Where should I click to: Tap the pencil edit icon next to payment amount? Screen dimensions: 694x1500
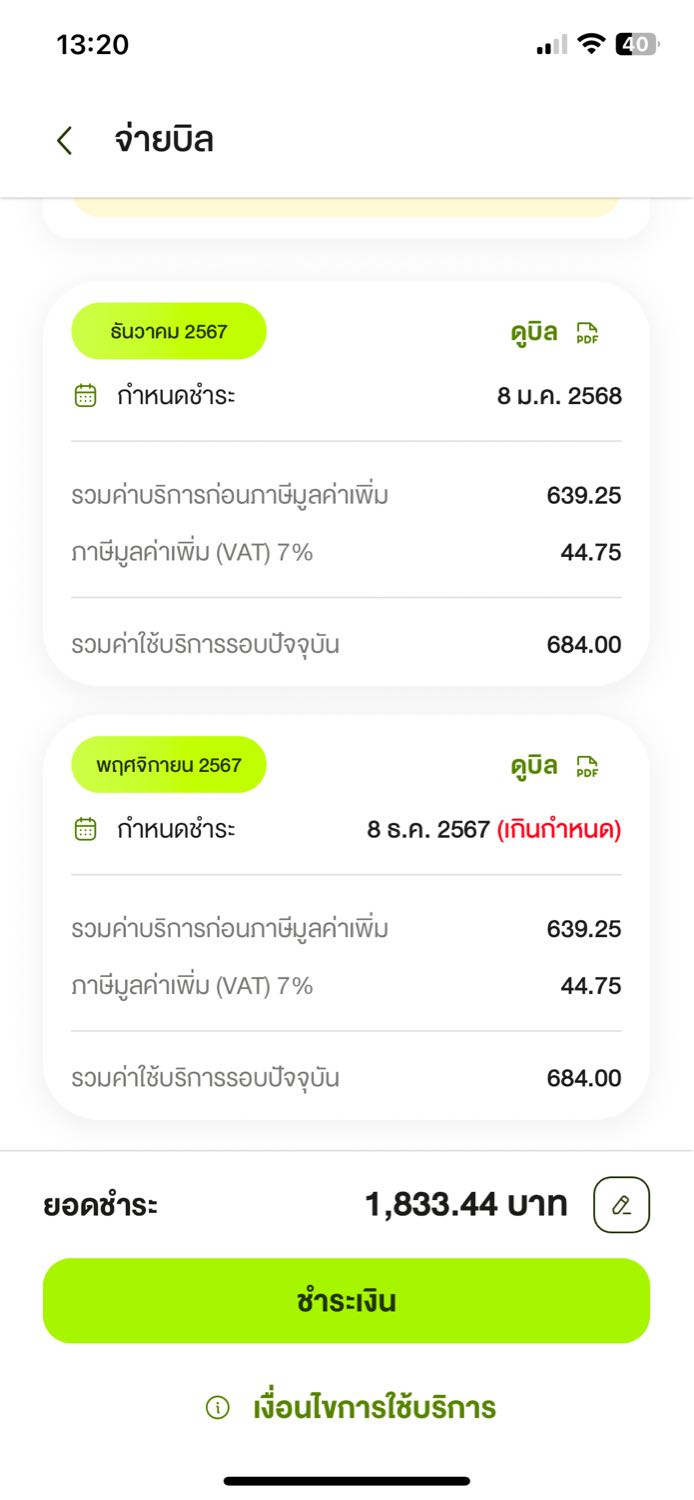pos(621,1205)
